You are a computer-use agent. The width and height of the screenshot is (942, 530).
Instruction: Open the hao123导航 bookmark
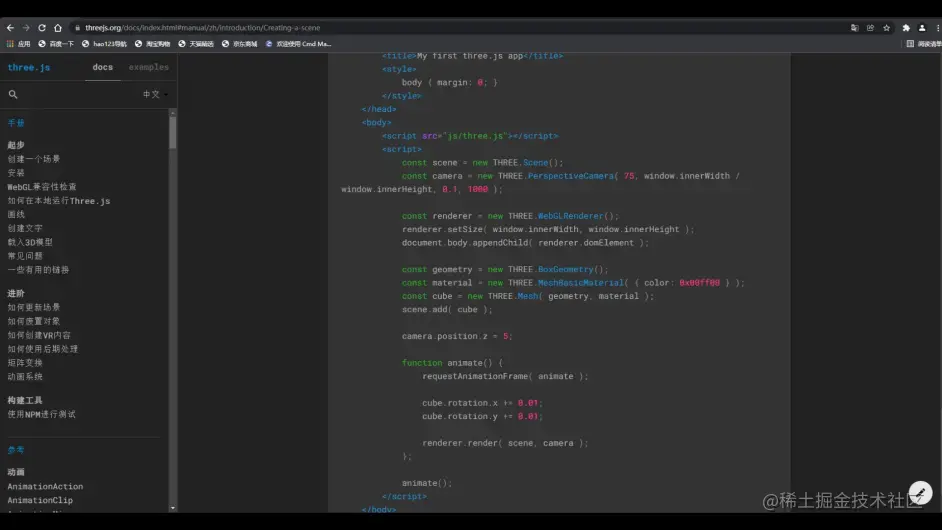[104, 44]
